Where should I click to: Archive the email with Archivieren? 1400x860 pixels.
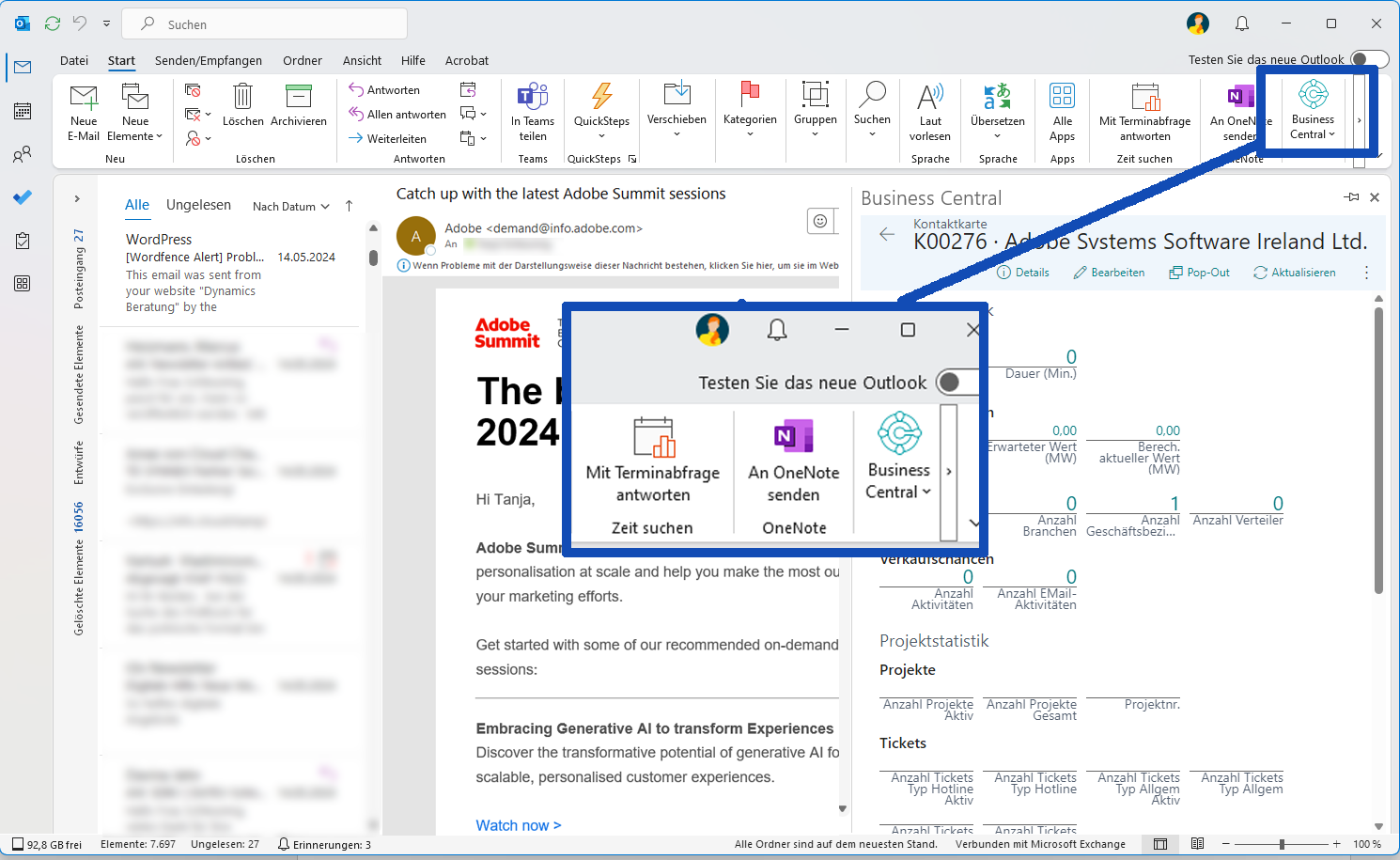299,105
